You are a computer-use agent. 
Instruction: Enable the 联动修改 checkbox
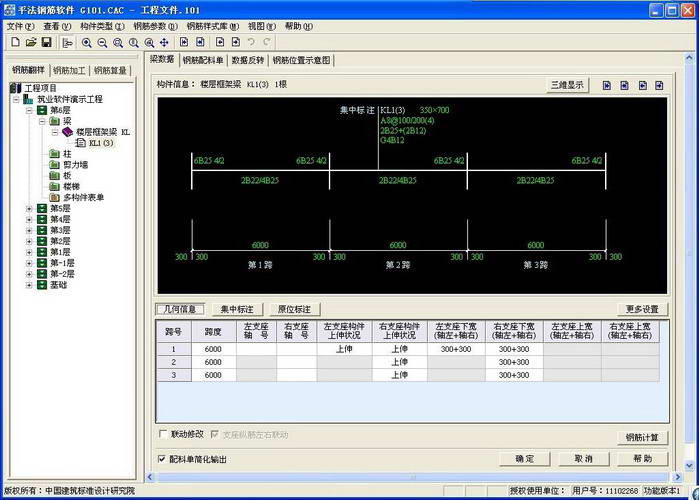pos(164,435)
